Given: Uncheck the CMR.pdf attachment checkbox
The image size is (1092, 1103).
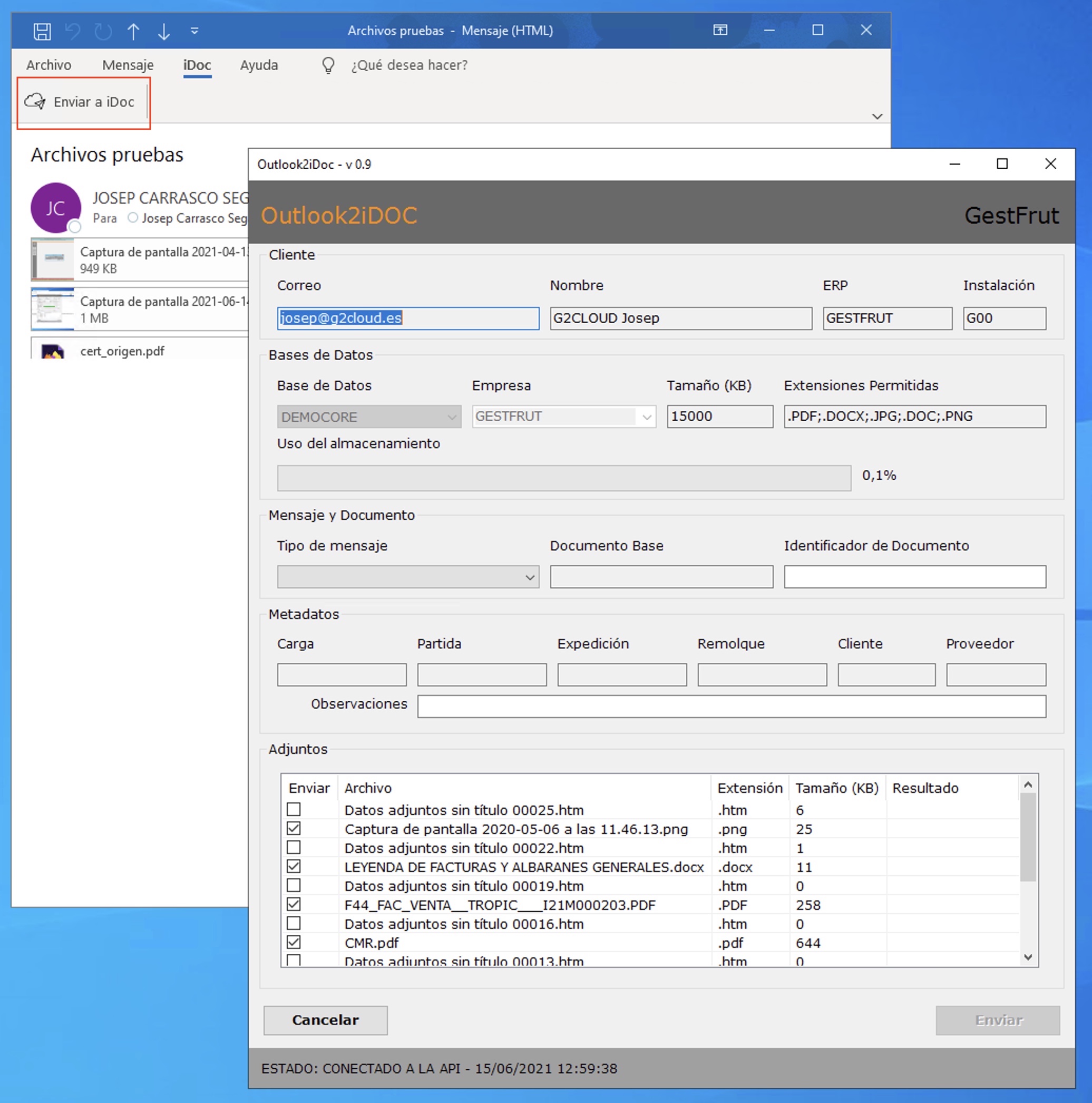Looking at the screenshot, I should point(294,942).
